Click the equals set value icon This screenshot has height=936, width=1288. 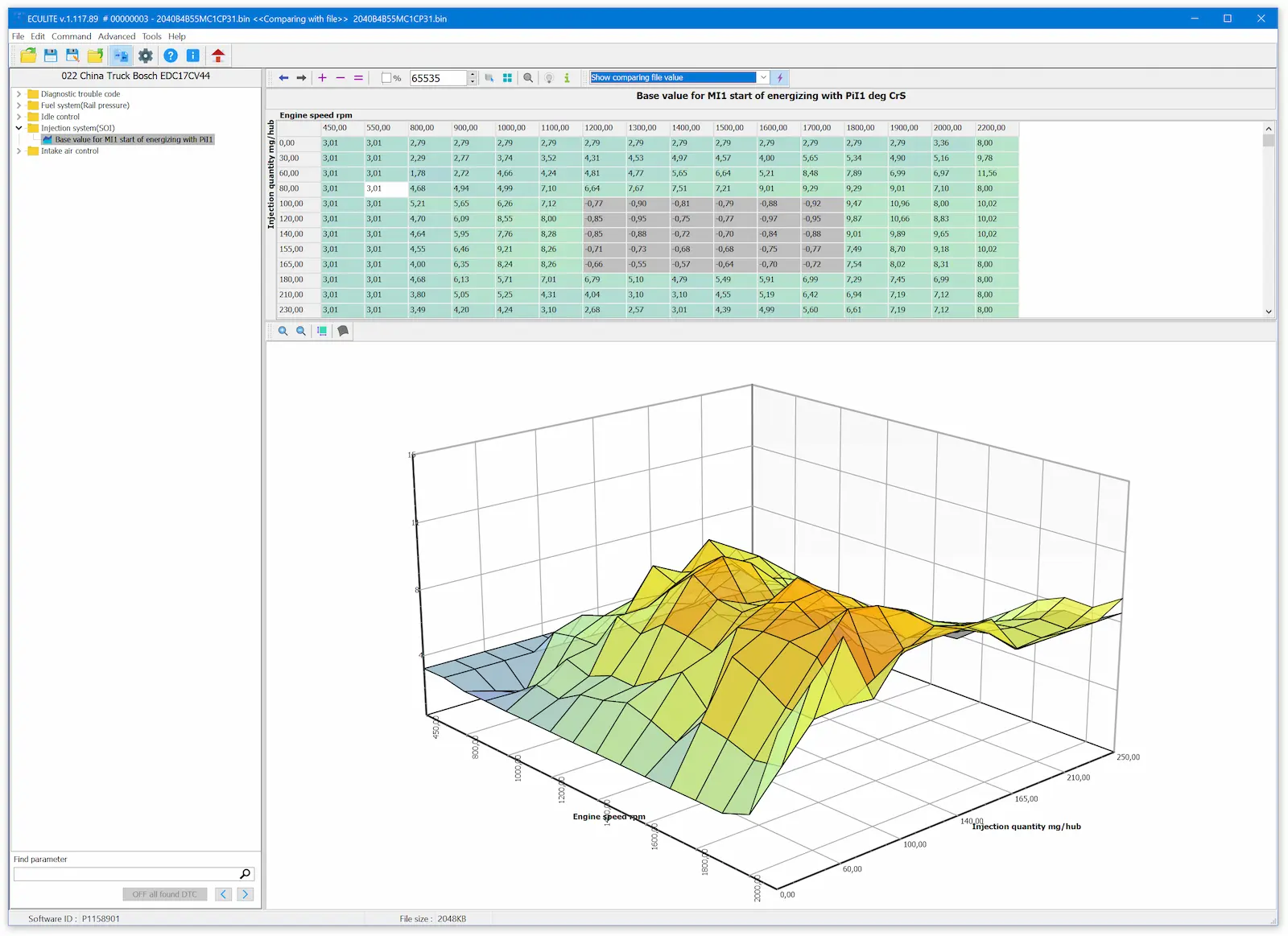click(x=358, y=78)
